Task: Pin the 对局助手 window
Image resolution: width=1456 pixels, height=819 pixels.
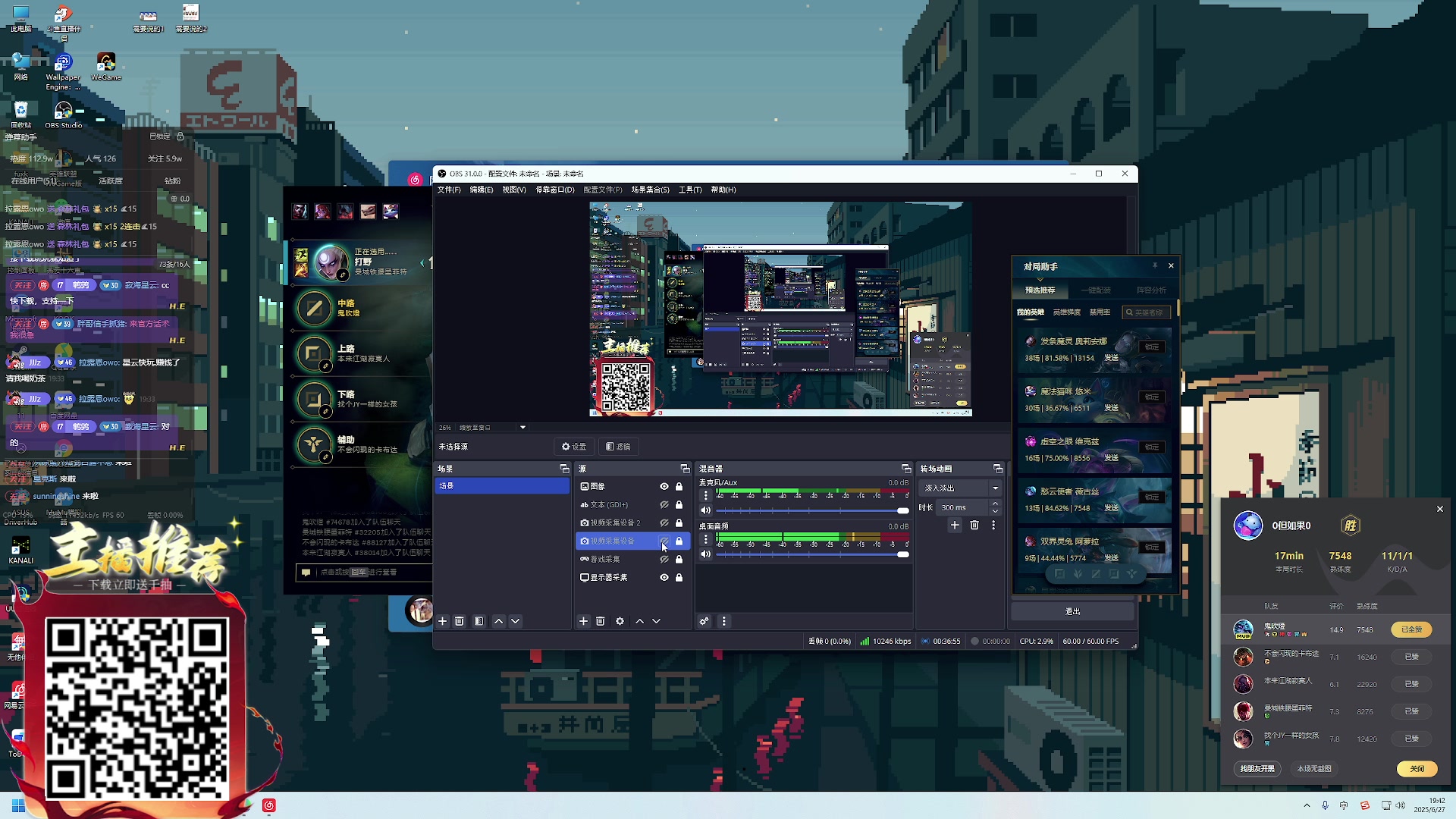Action: (1155, 265)
